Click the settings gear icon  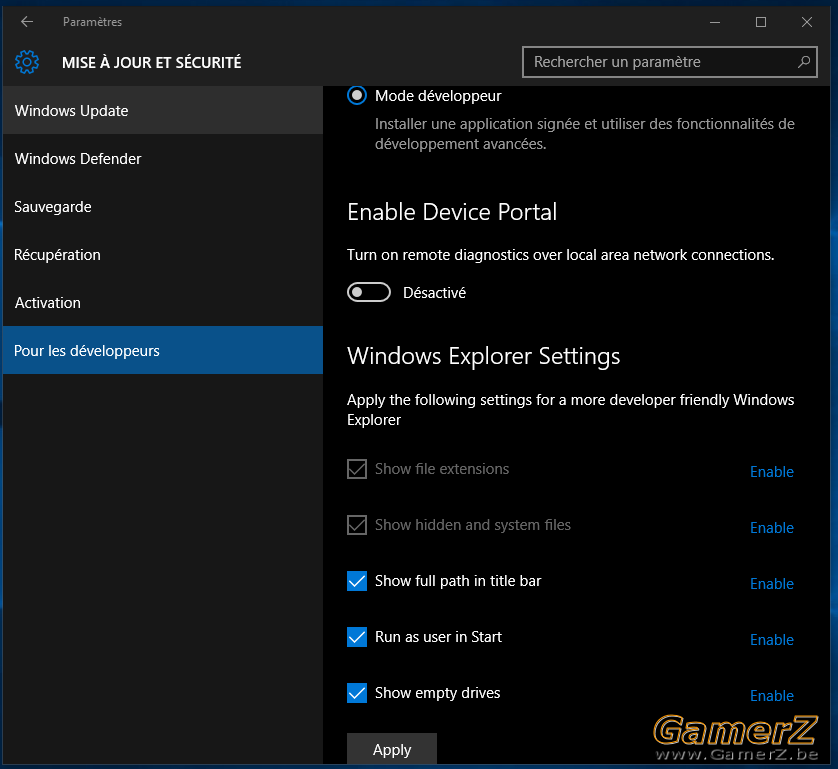pyautogui.click(x=27, y=62)
